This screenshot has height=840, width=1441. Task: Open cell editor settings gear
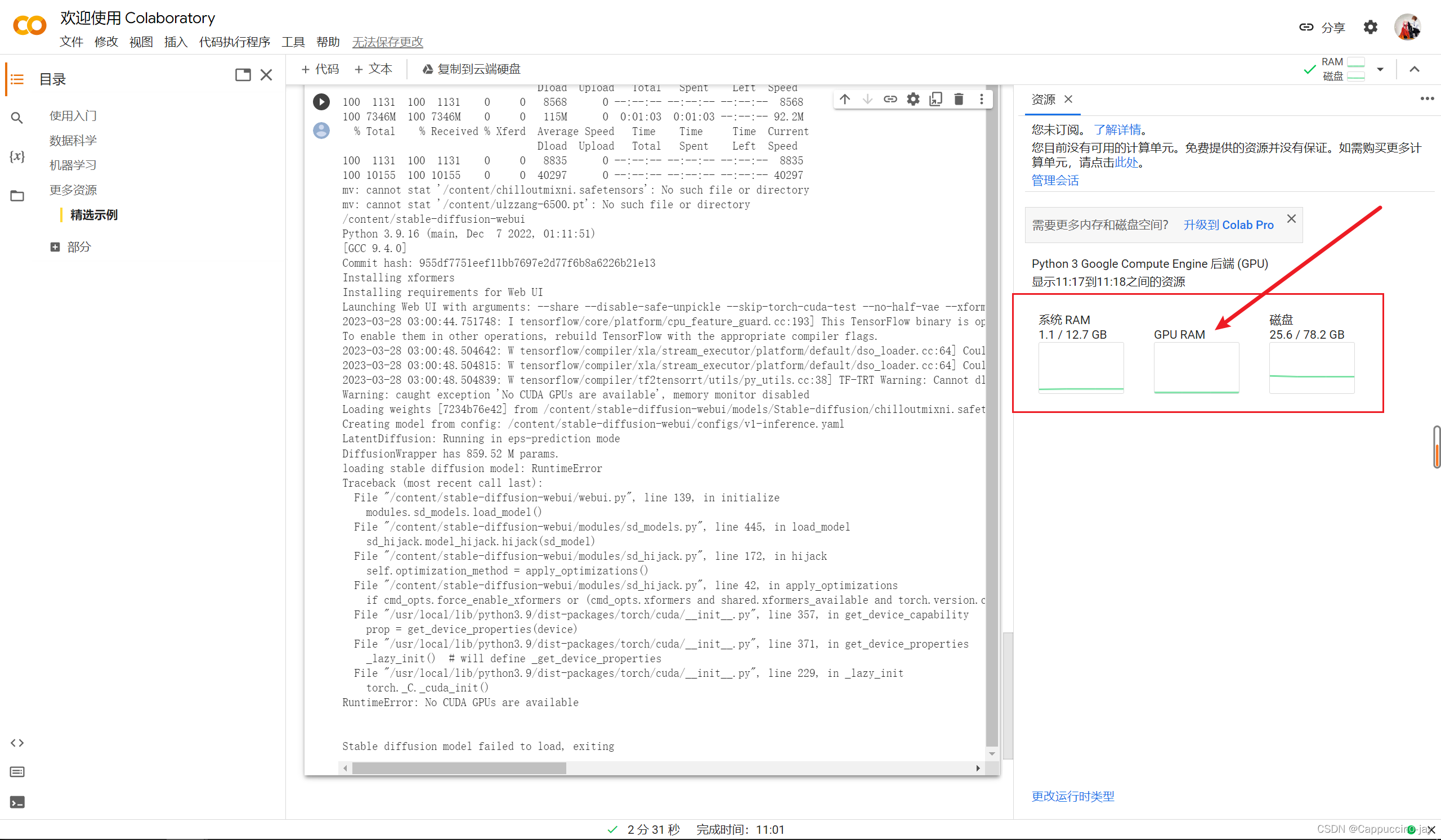coord(913,99)
